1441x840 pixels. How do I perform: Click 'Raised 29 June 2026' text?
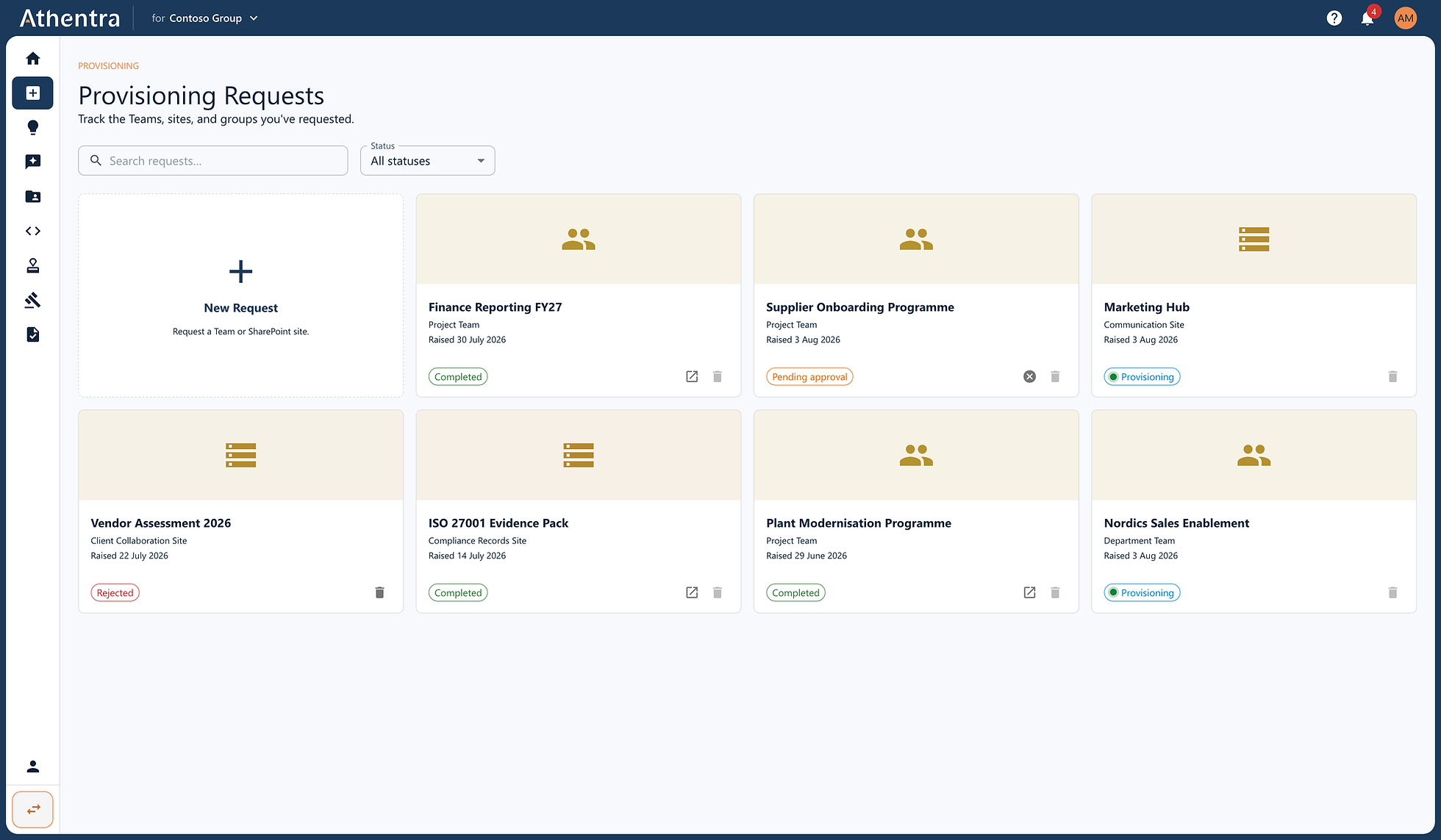[807, 556]
